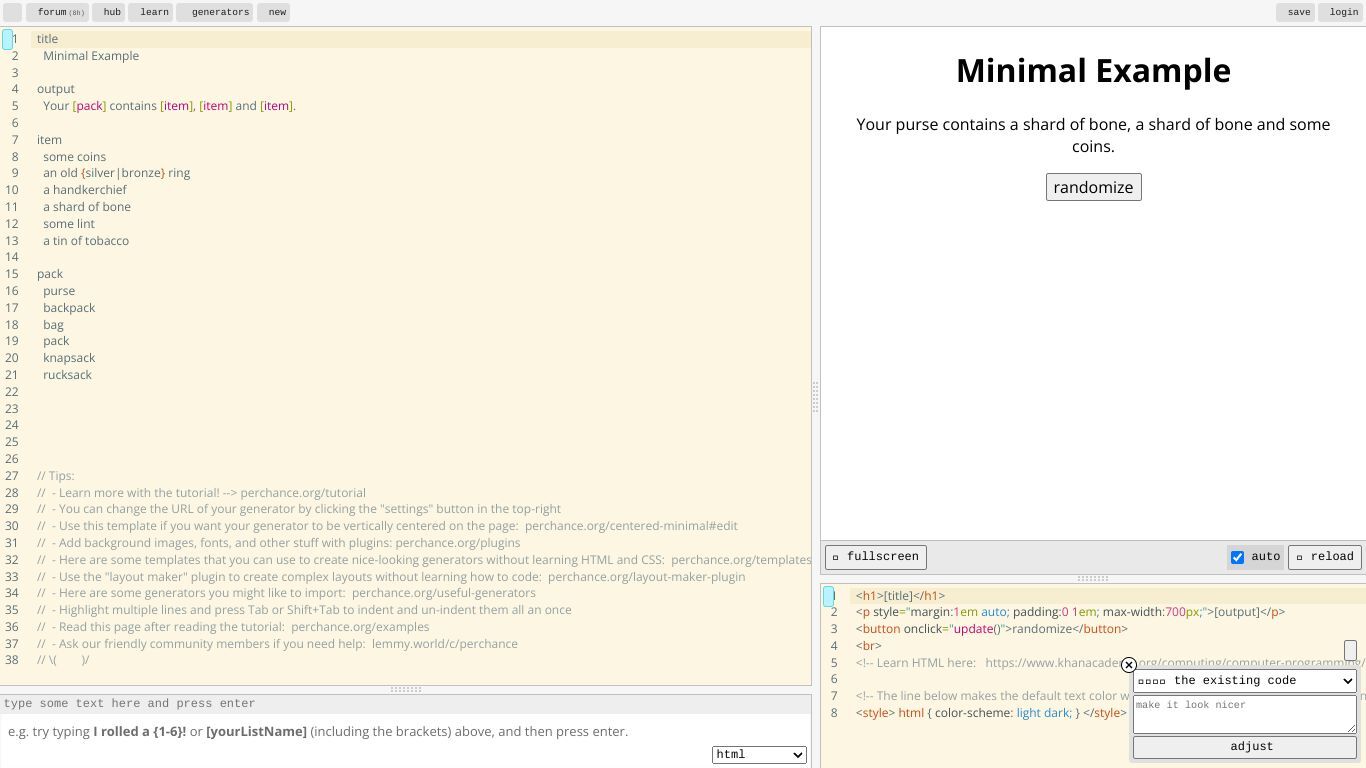
Task: Click 'some coins' on line 8
Action: point(74,157)
